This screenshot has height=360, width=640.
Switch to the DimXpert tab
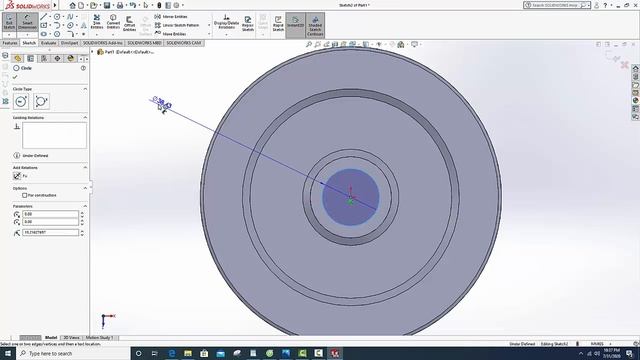click(x=69, y=43)
